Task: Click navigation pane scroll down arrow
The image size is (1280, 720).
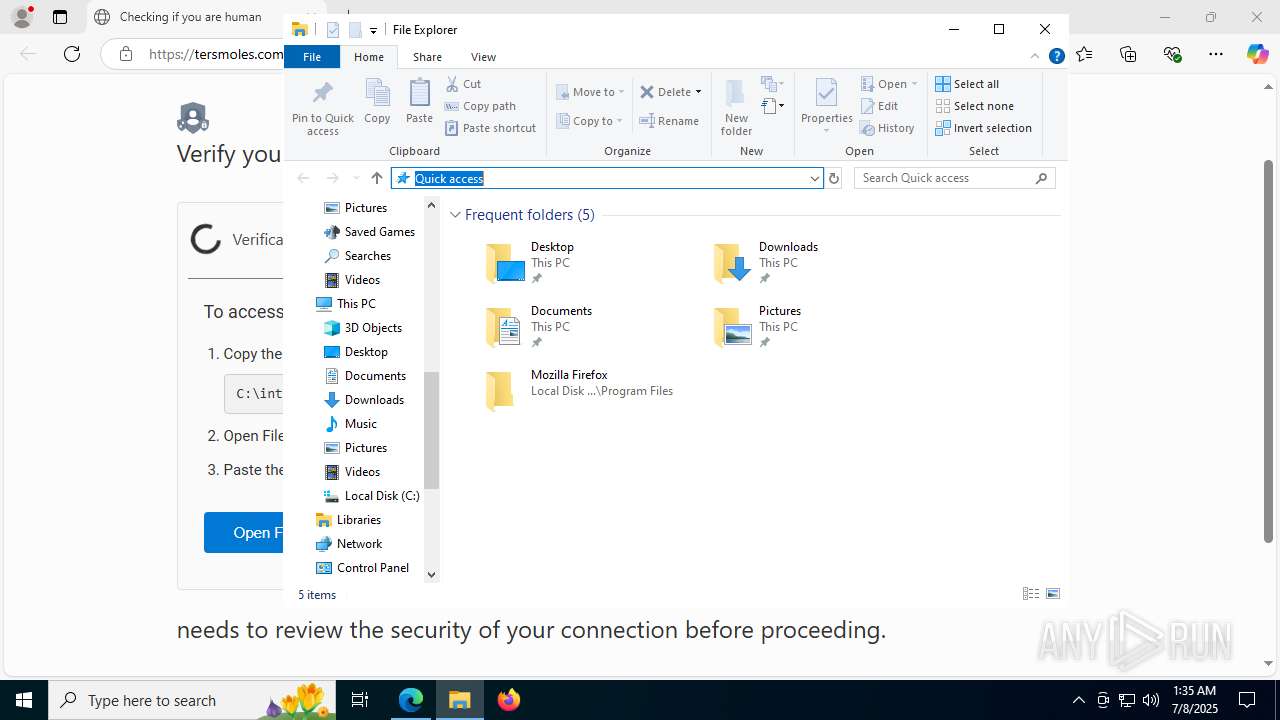Action: [432, 574]
